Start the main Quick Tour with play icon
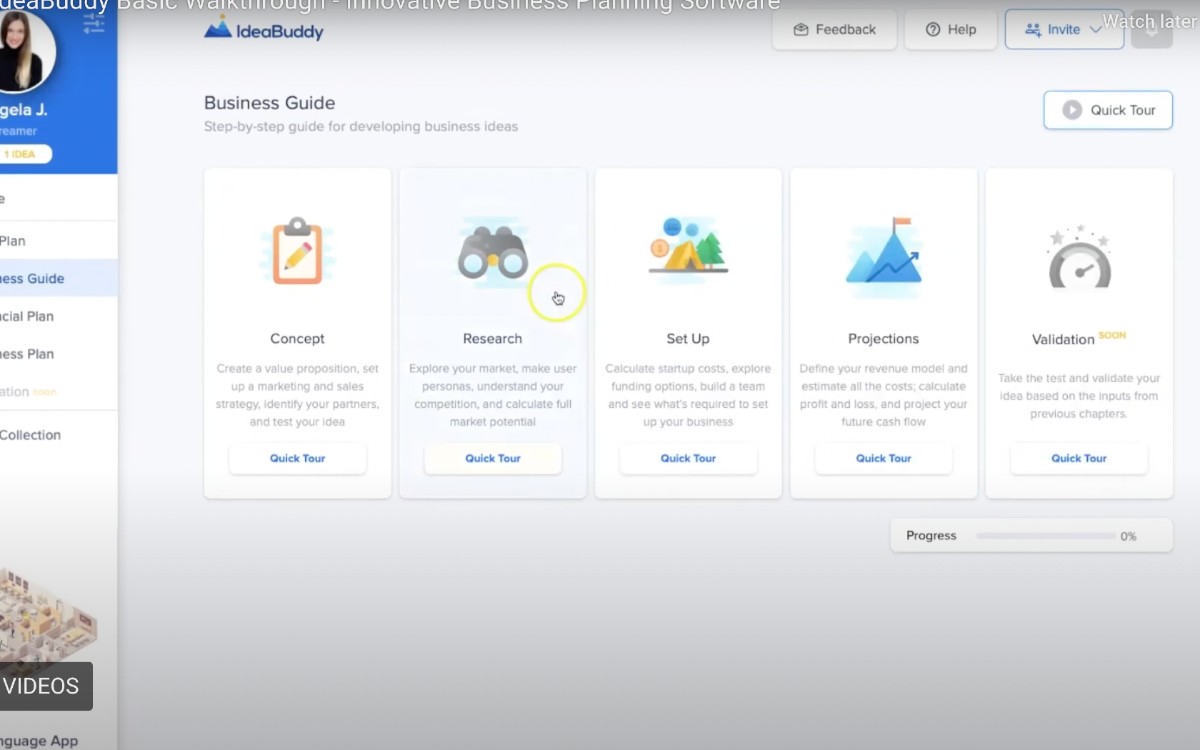 (1108, 110)
